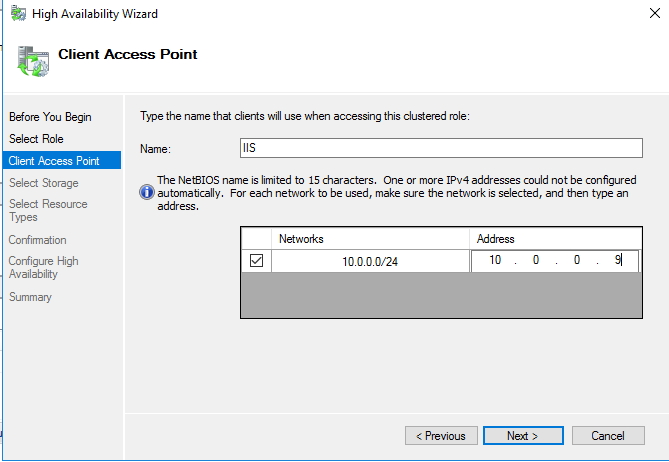Toggle the 10.0.0.0/24 network checkbox
This screenshot has width=669, height=462.
pos(256,261)
